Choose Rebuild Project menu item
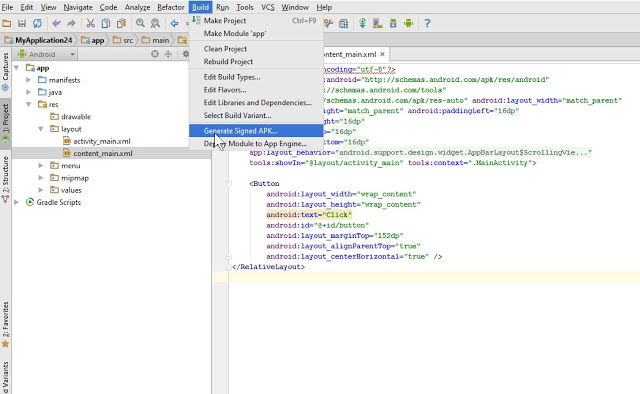This screenshot has width=640, height=394. tap(256, 62)
